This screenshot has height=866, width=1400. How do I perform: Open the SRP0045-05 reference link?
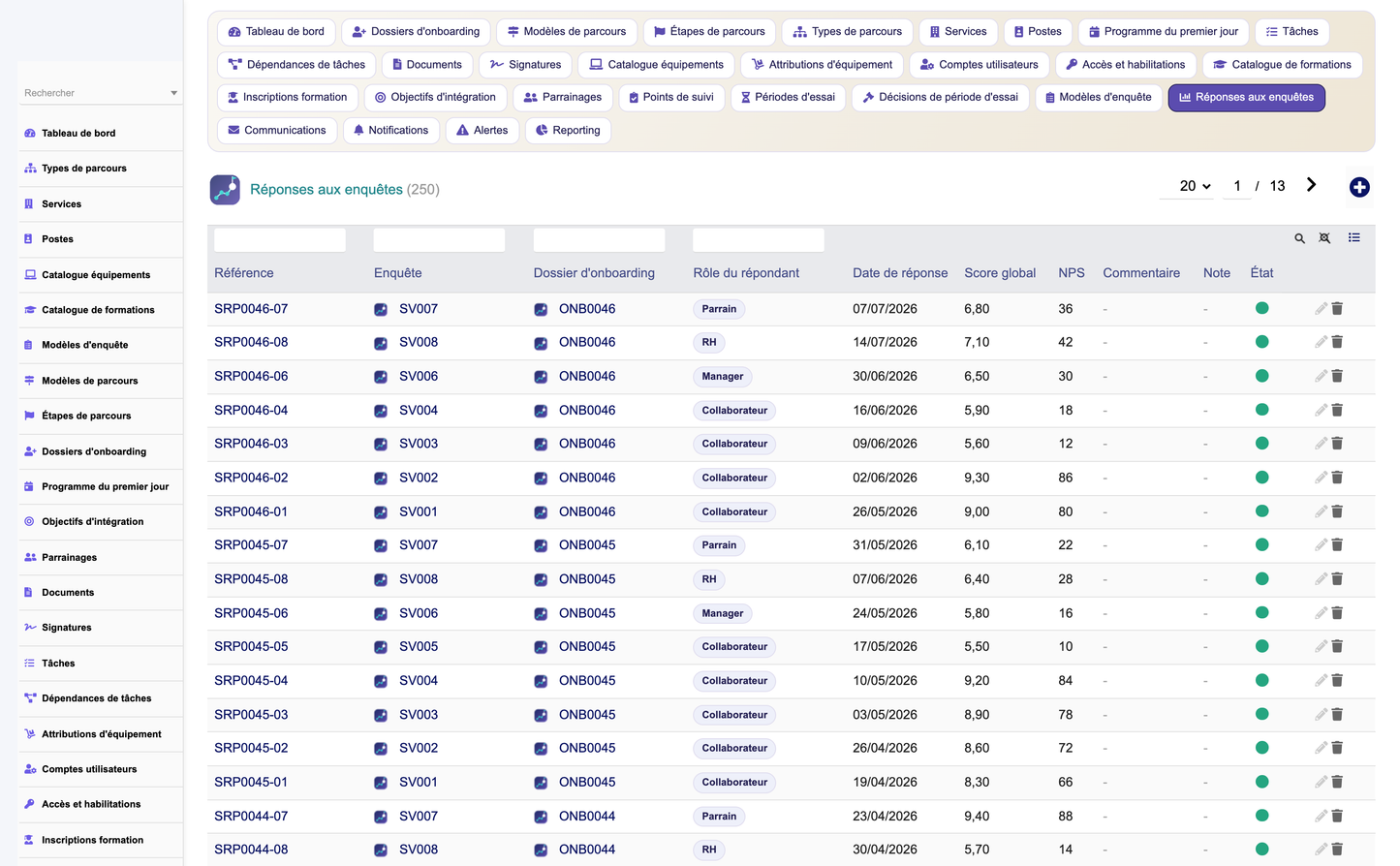[251, 647]
